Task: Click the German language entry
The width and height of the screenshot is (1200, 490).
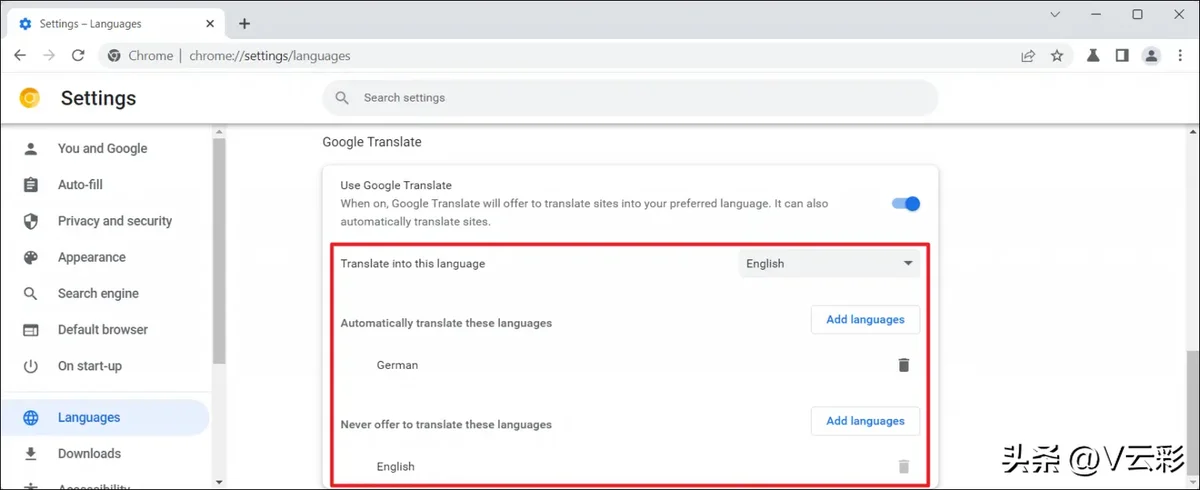Action: coord(397,365)
